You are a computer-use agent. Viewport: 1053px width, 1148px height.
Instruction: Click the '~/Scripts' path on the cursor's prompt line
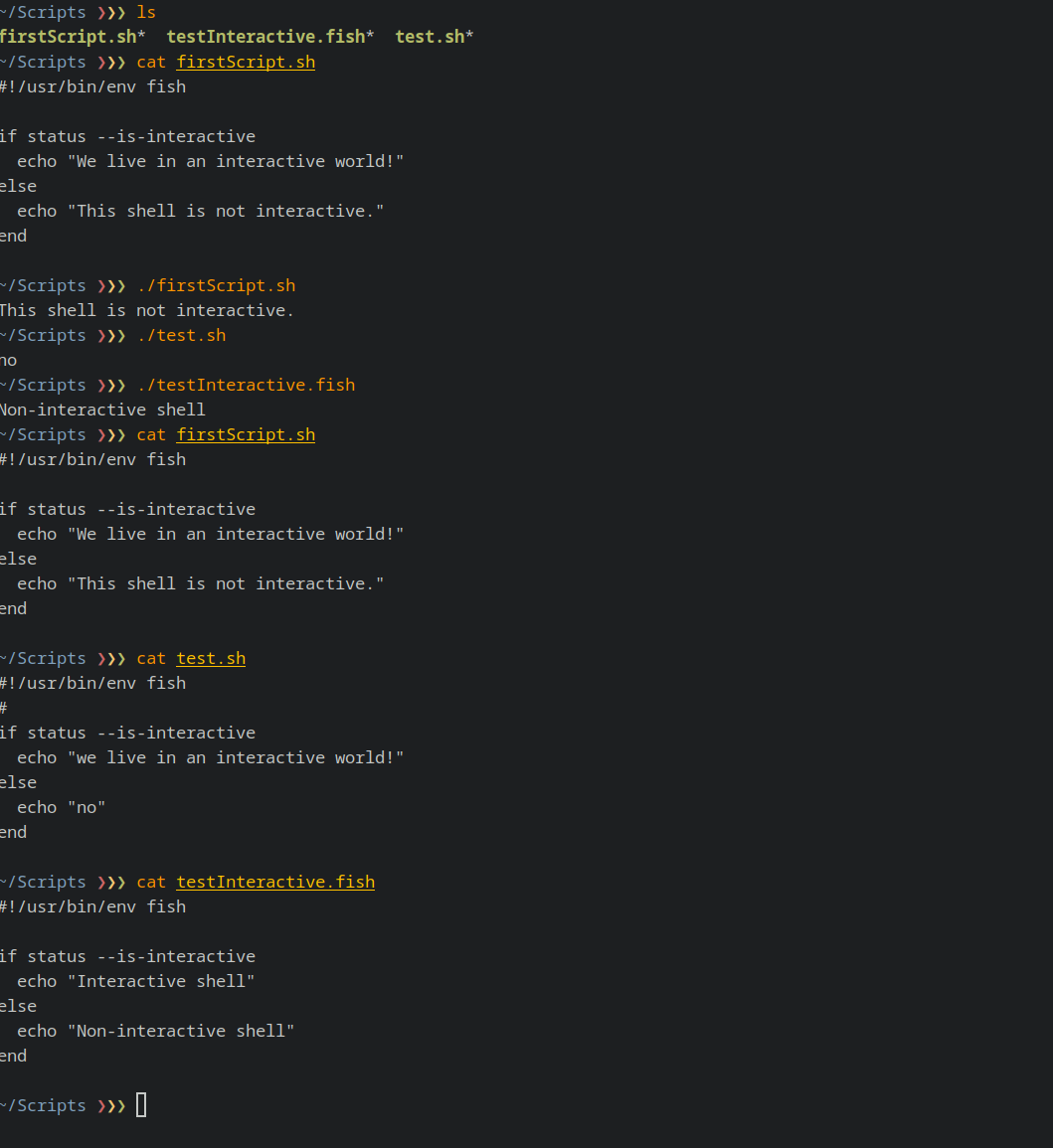(x=43, y=1105)
